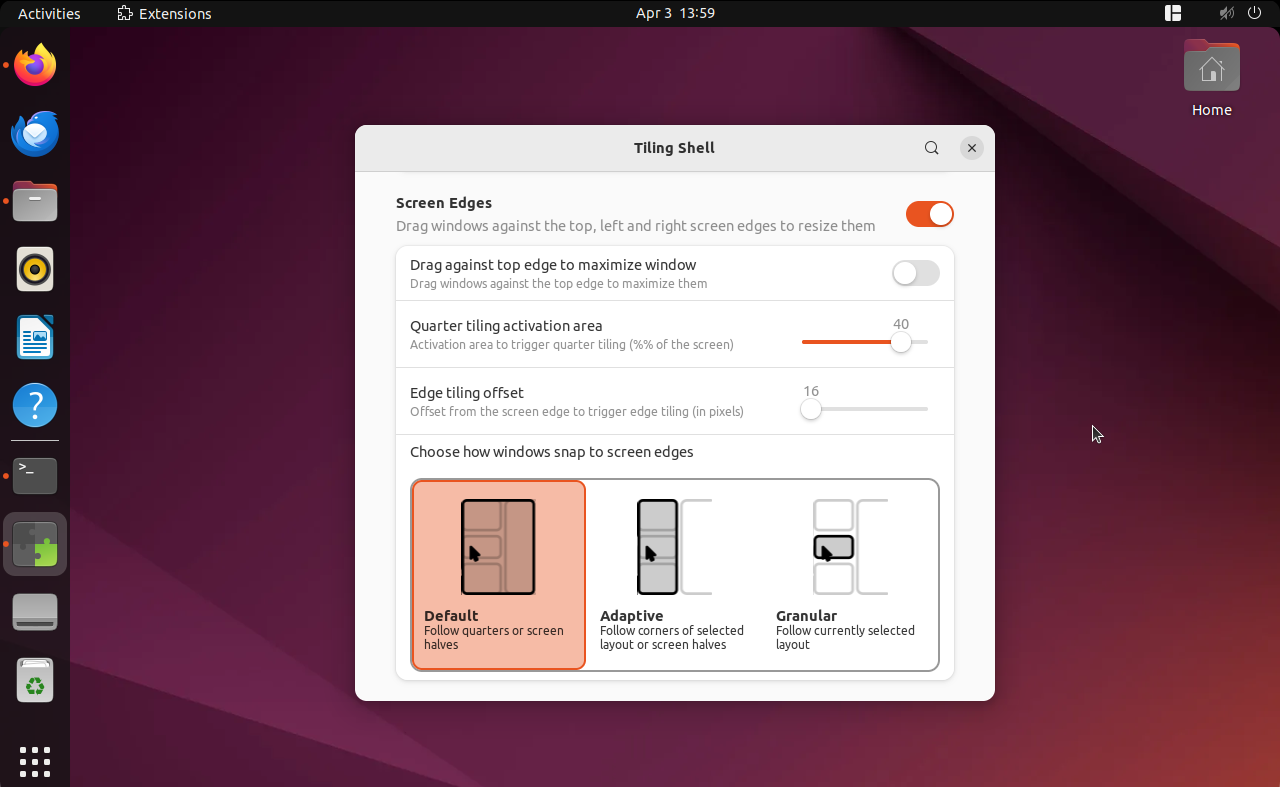This screenshot has width=1280, height=787.
Task: Launch LibreOffice Writer from dock
Action: pyautogui.click(x=35, y=337)
